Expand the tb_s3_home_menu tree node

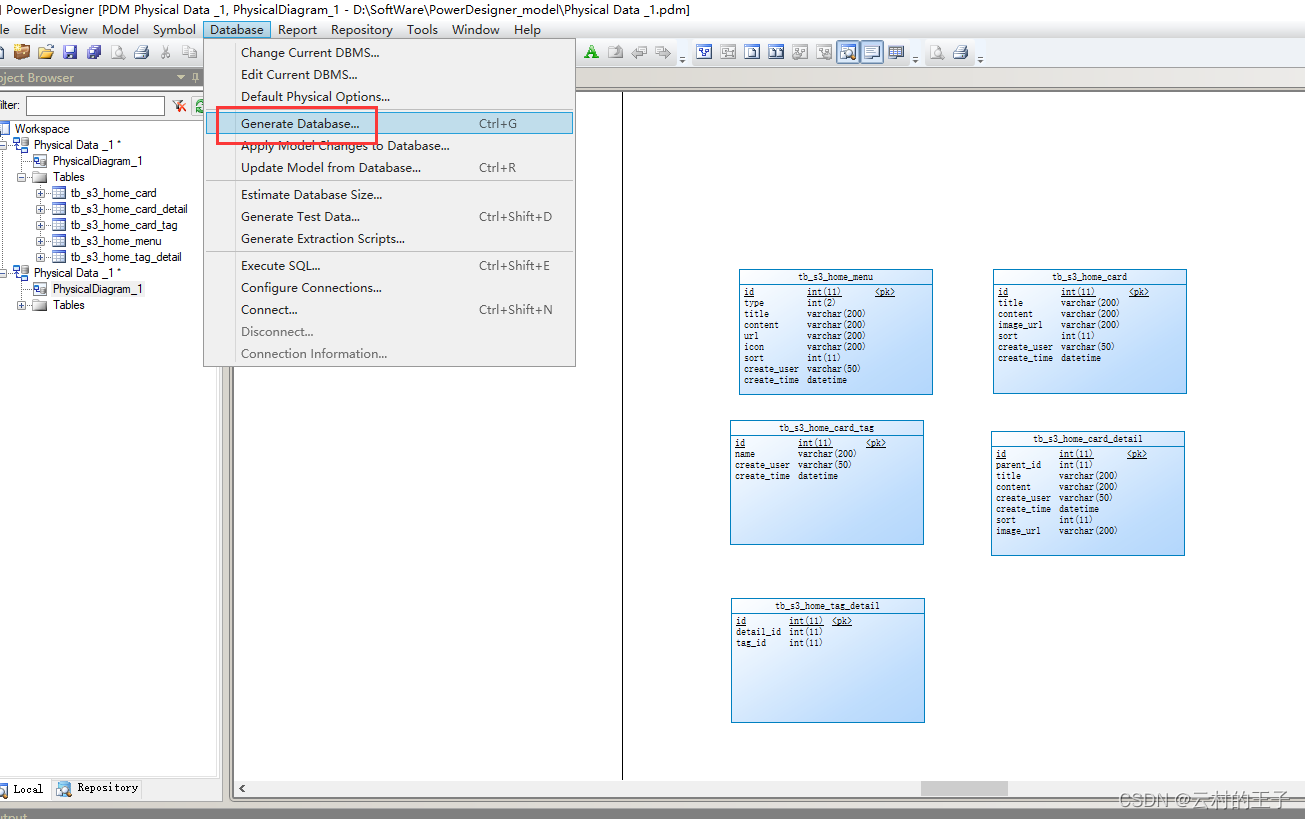tap(41, 241)
